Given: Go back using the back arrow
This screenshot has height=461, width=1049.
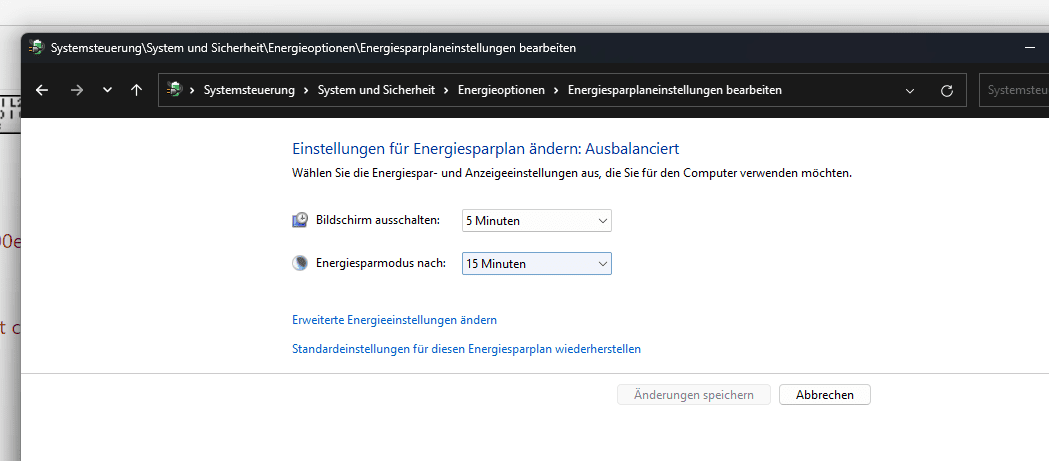Looking at the screenshot, I should click(x=42, y=90).
